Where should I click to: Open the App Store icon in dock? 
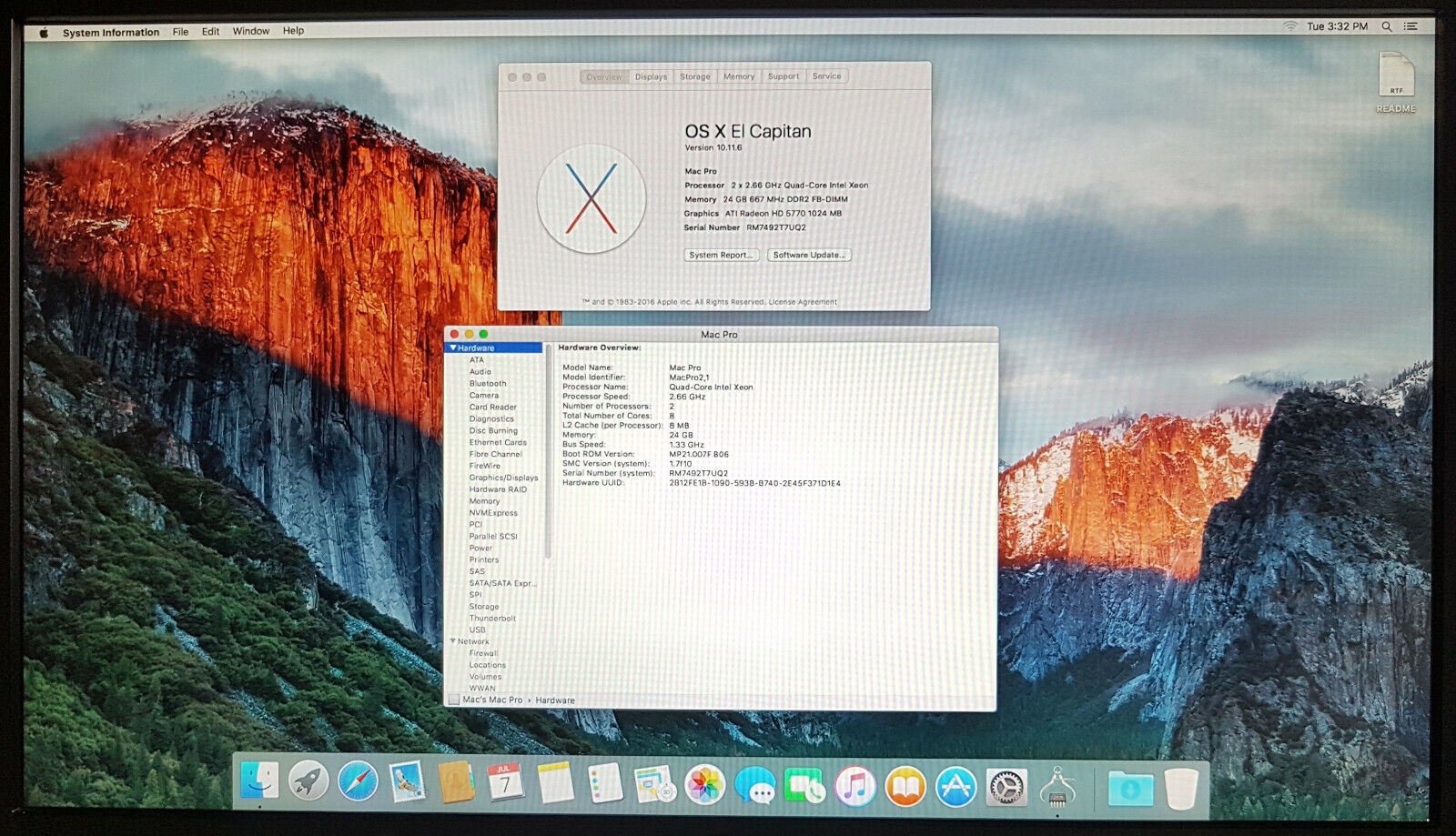pyautogui.click(x=955, y=788)
